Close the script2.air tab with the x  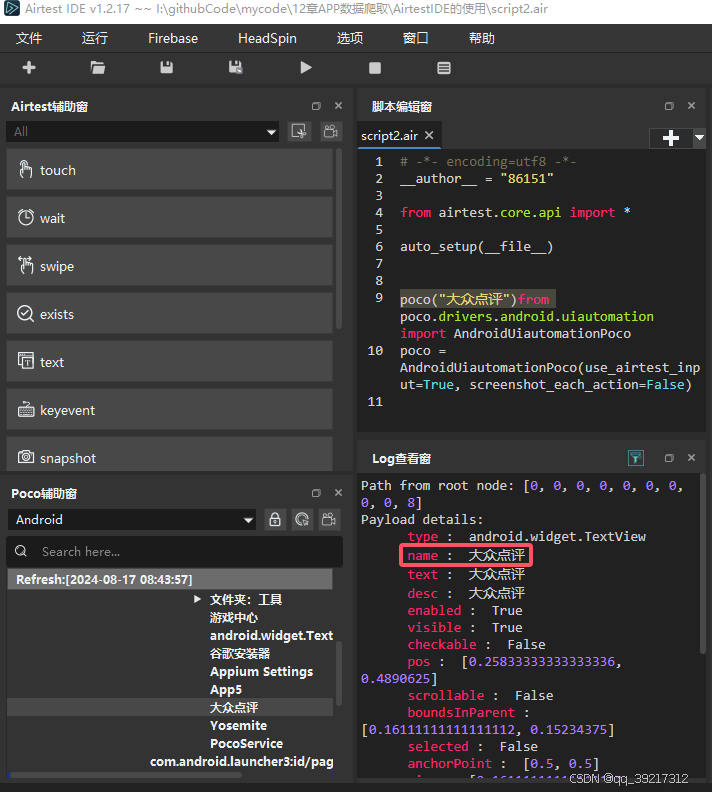429,135
